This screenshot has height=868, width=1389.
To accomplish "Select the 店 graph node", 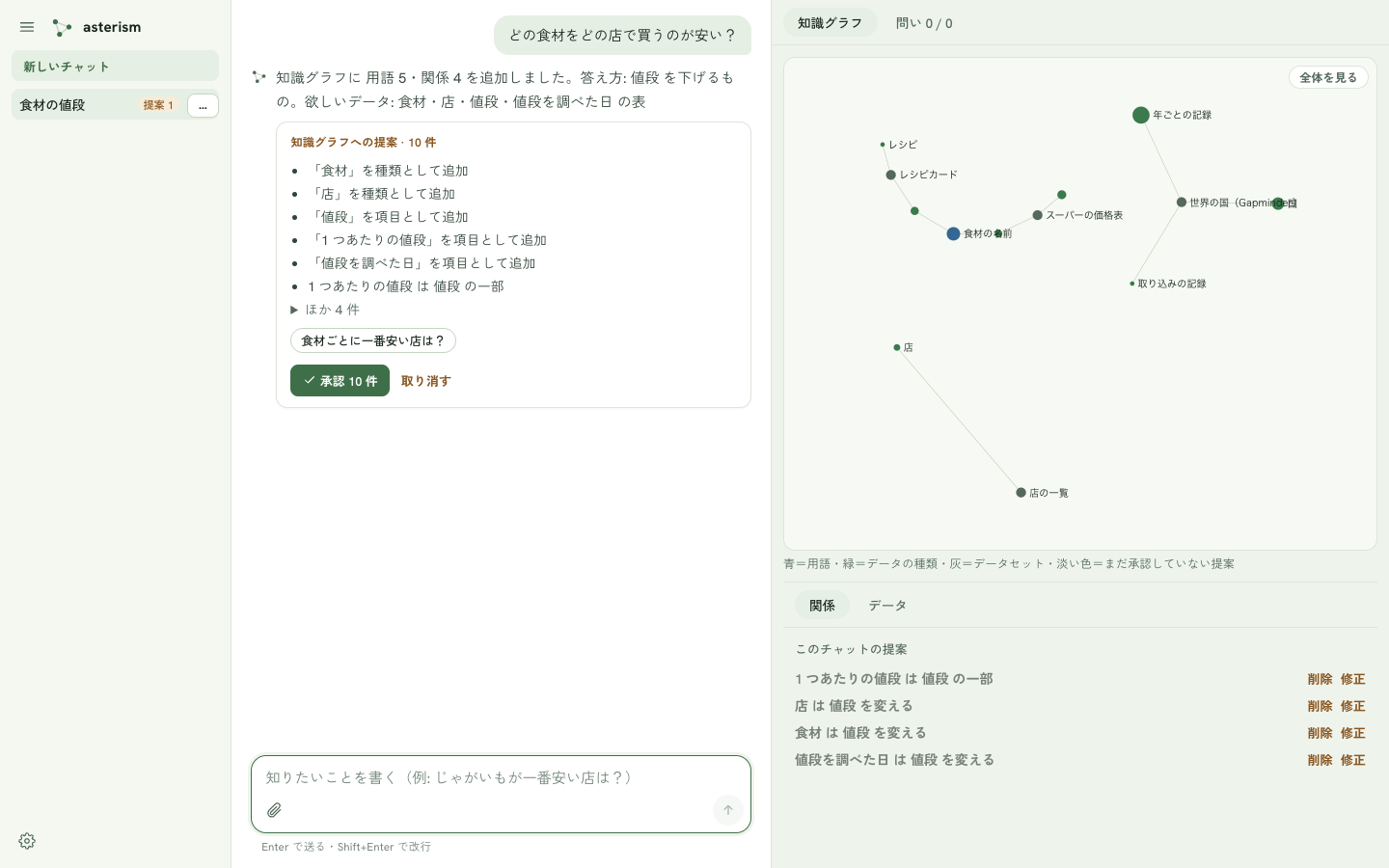I will 897,347.
